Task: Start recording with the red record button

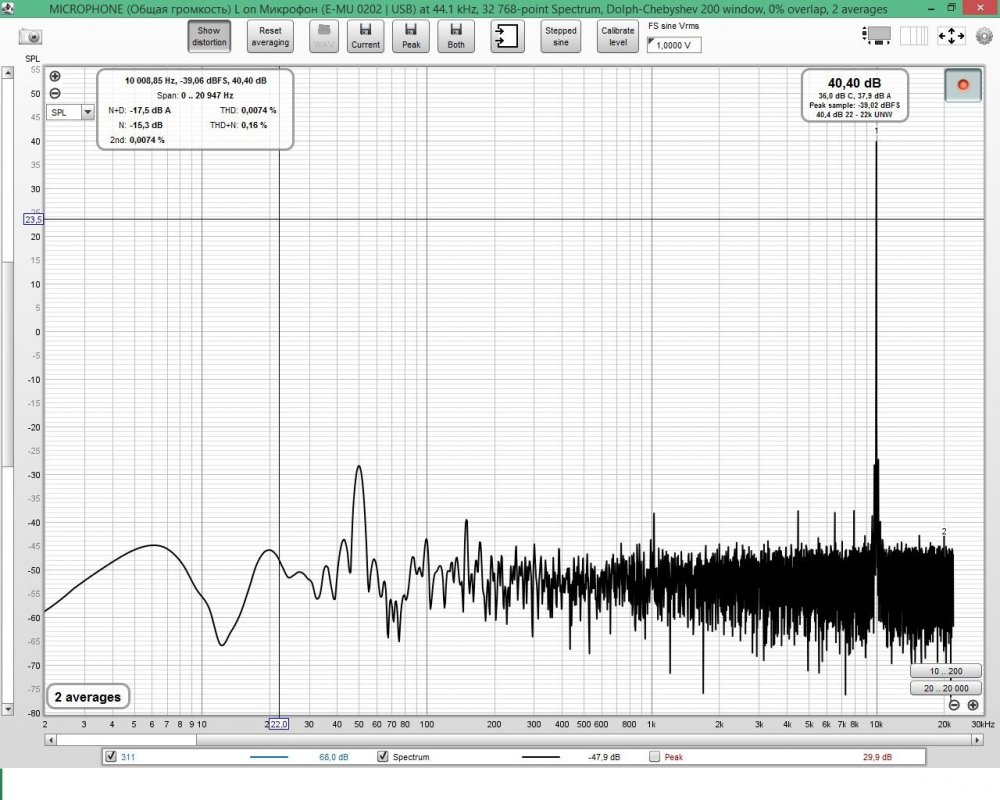Action: coord(963,85)
